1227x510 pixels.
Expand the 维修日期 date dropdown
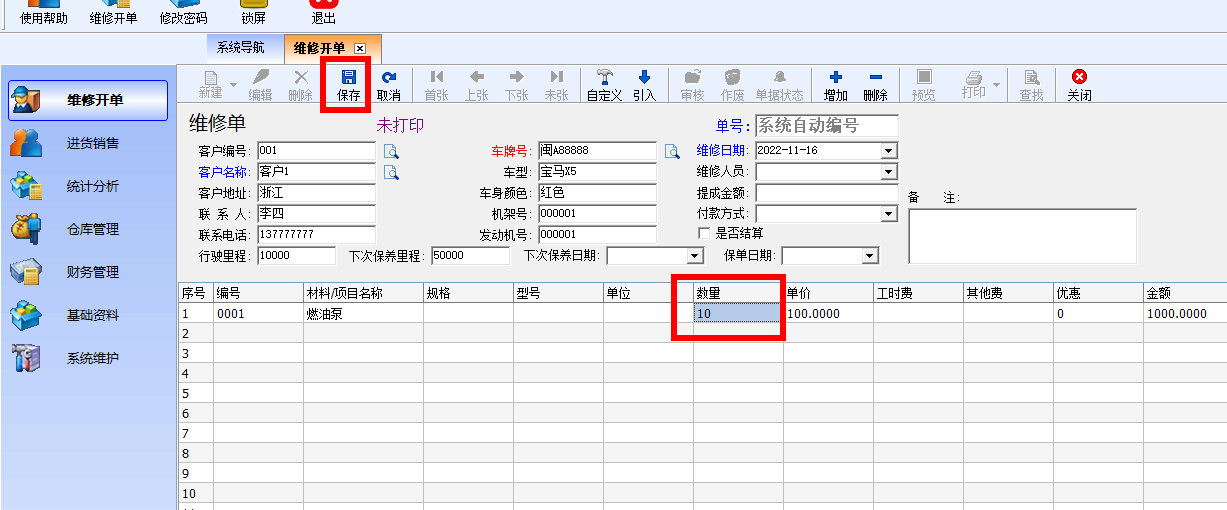coord(889,151)
